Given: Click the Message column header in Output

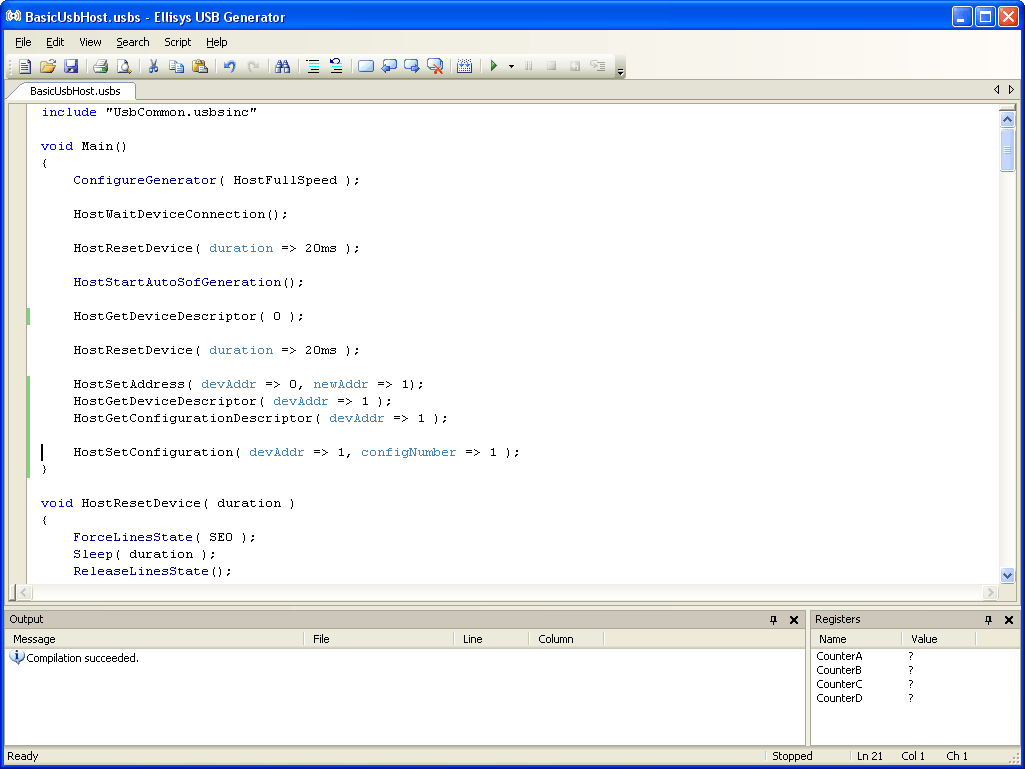Looking at the screenshot, I should pos(35,639).
